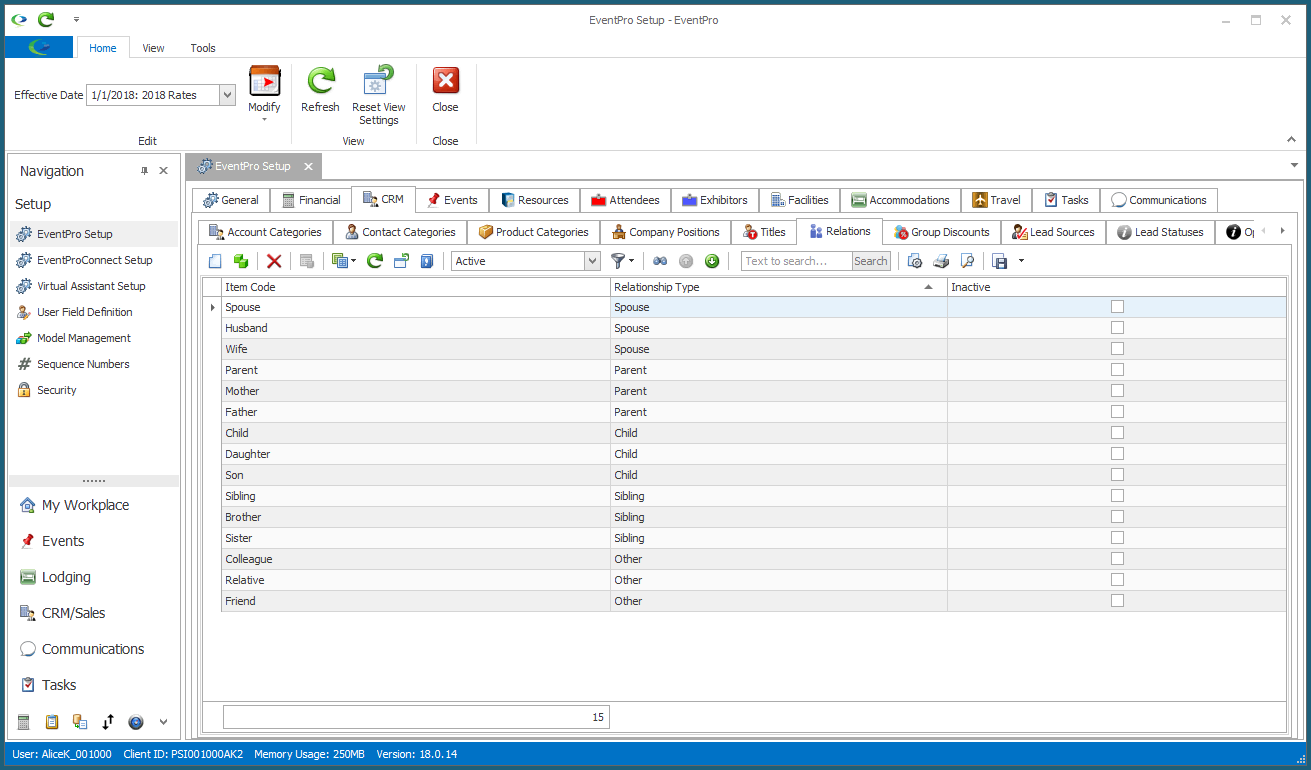
Task: Close the Navigation panel with X
Action: 164,171
